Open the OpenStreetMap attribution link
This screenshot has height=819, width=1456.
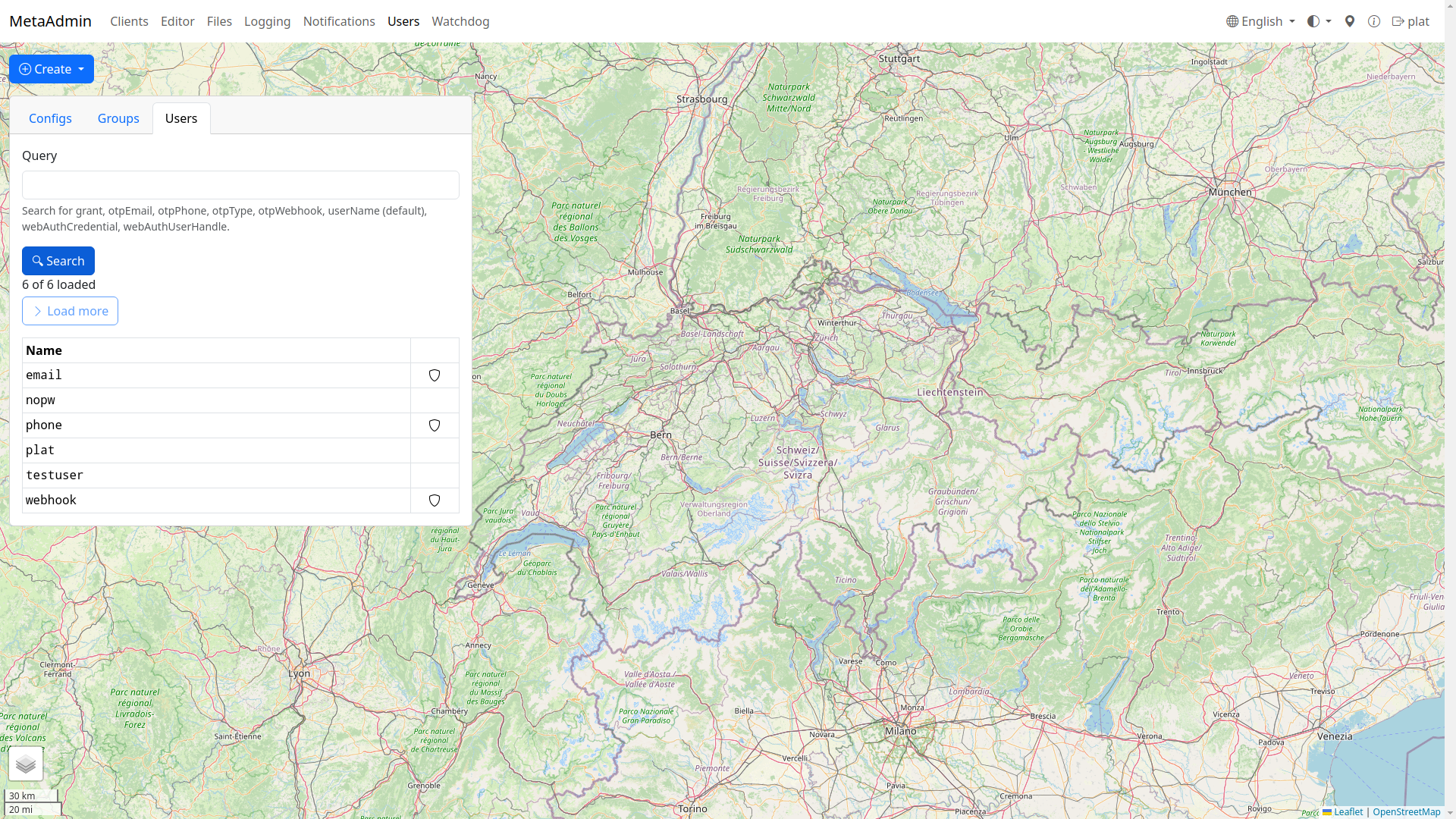[x=1406, y=811]
